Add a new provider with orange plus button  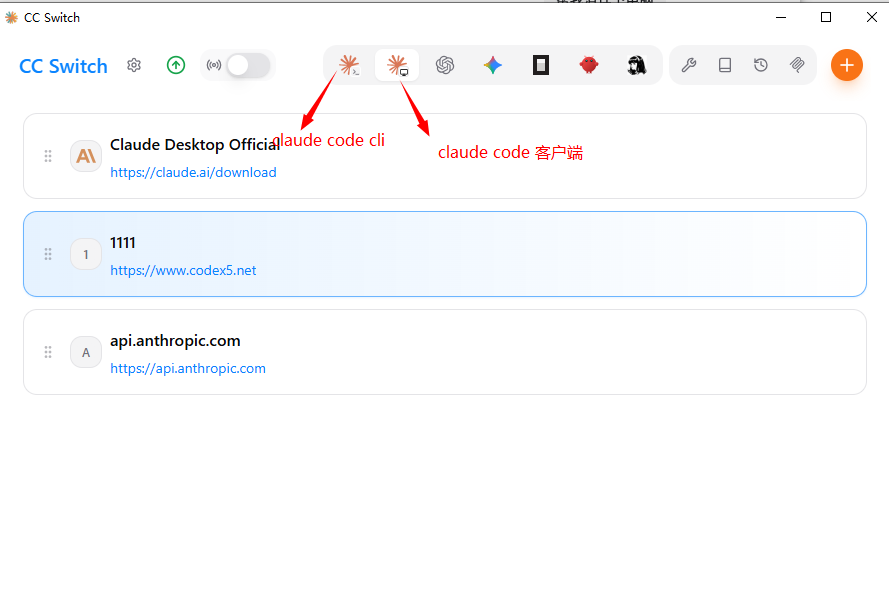[x=846, y=65]
